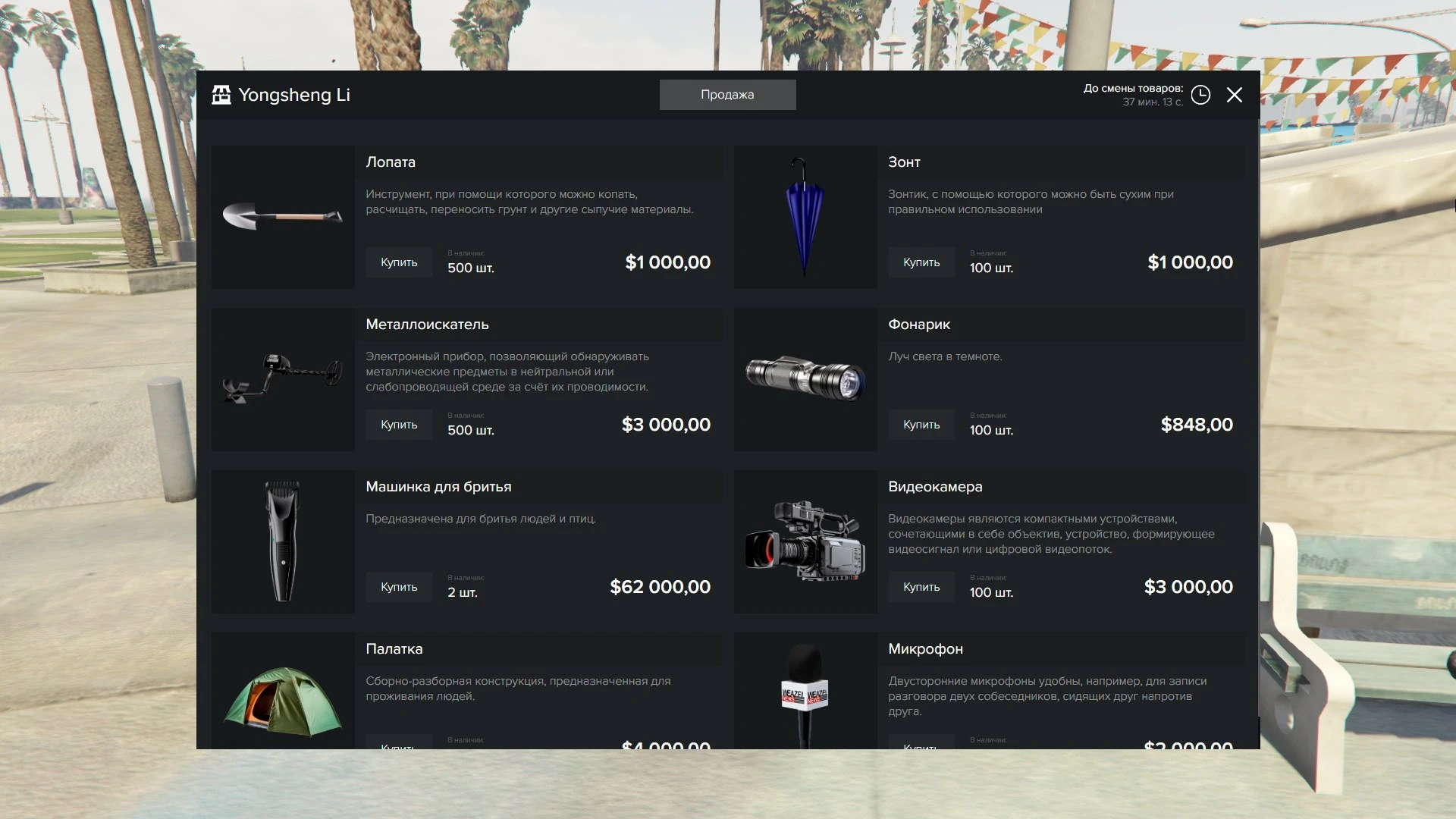Buy the Зонт with Купить button

click(921, 262)
